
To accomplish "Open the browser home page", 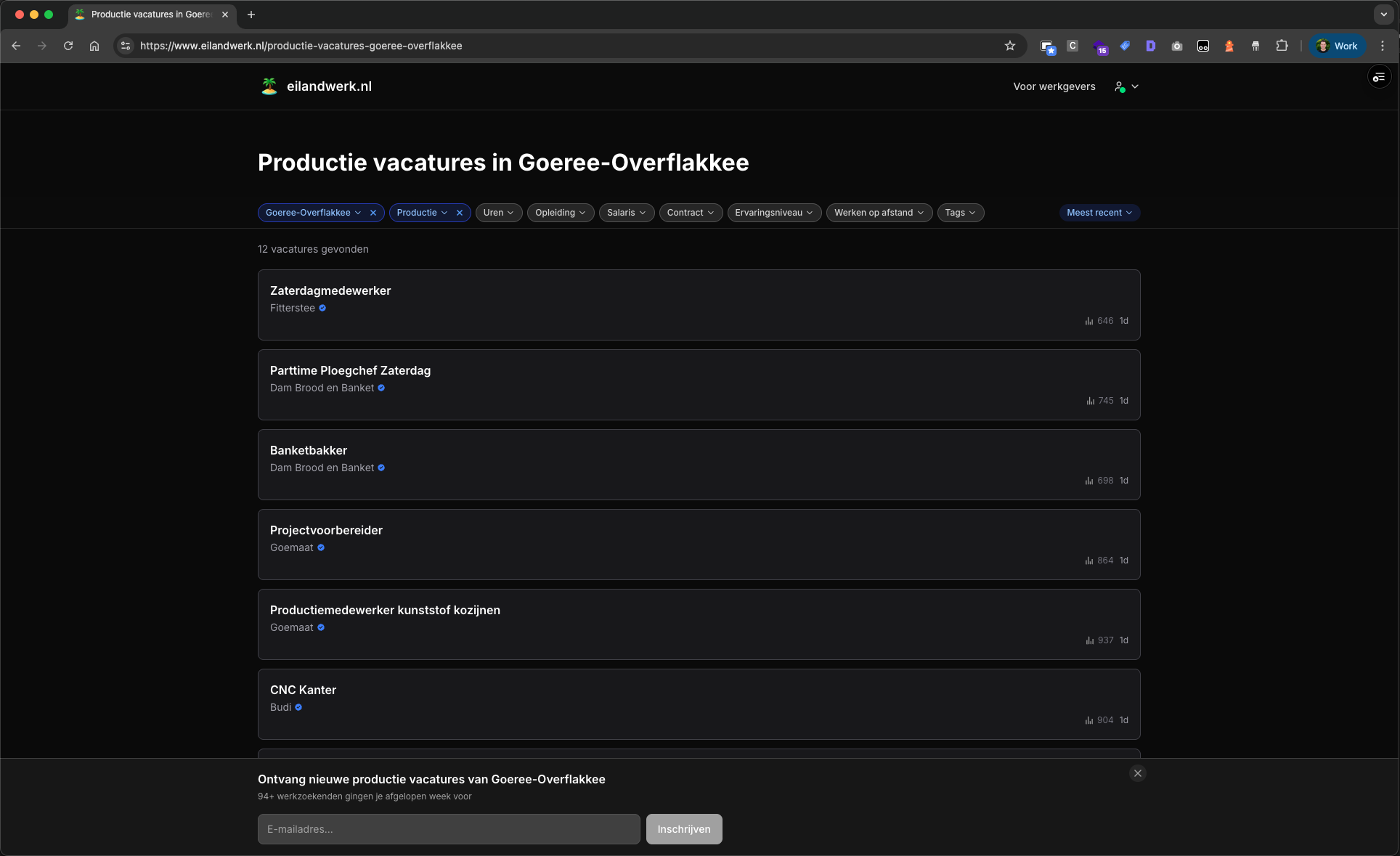I will (94, 46).
